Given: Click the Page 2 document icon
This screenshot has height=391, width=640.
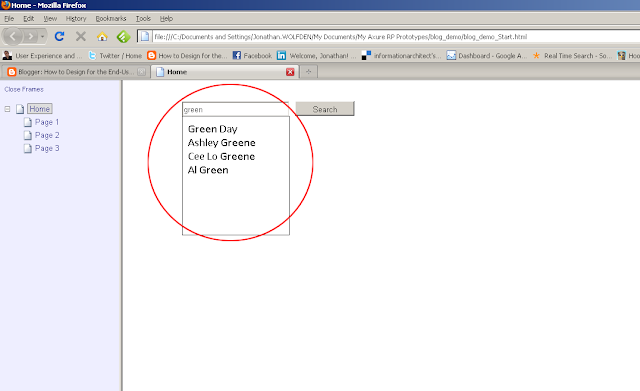Looking at the screenshot, I should pyautogui.click(x=28, y=135).
